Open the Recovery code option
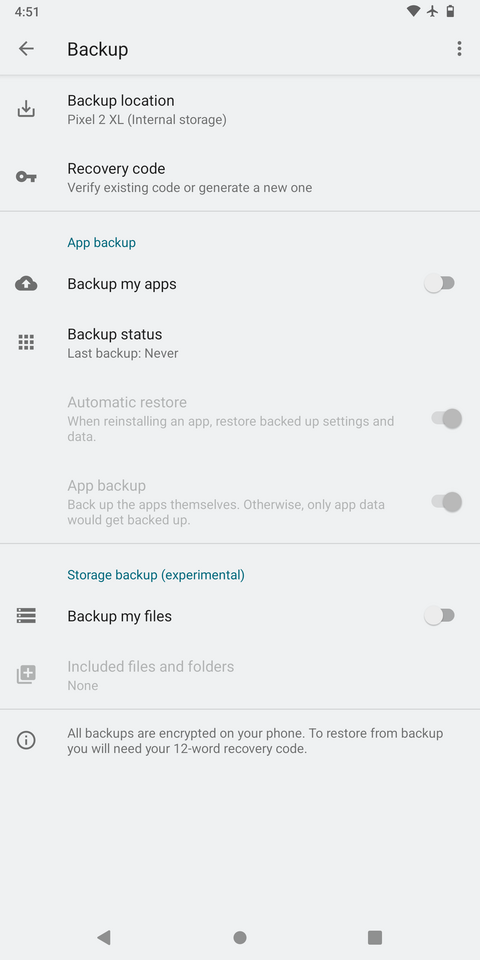The height and width of the screenshot is (960, 480). [x=240, y=177]
